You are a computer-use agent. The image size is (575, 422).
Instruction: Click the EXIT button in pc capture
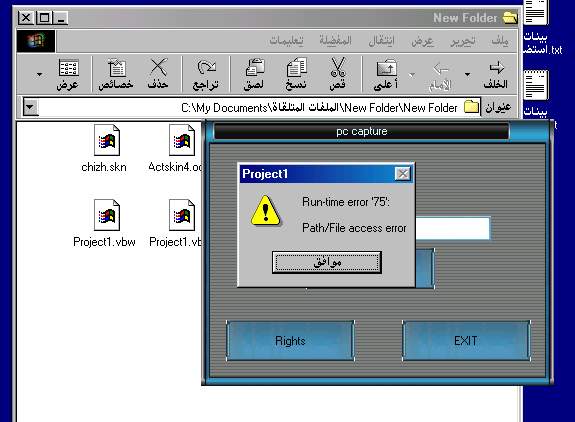pyautogui.click(x=466, y=341)
